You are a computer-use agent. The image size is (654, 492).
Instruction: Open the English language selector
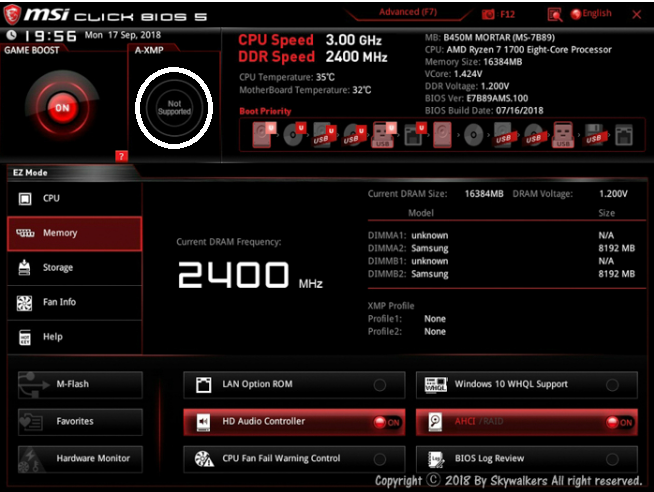click(595, 14)
